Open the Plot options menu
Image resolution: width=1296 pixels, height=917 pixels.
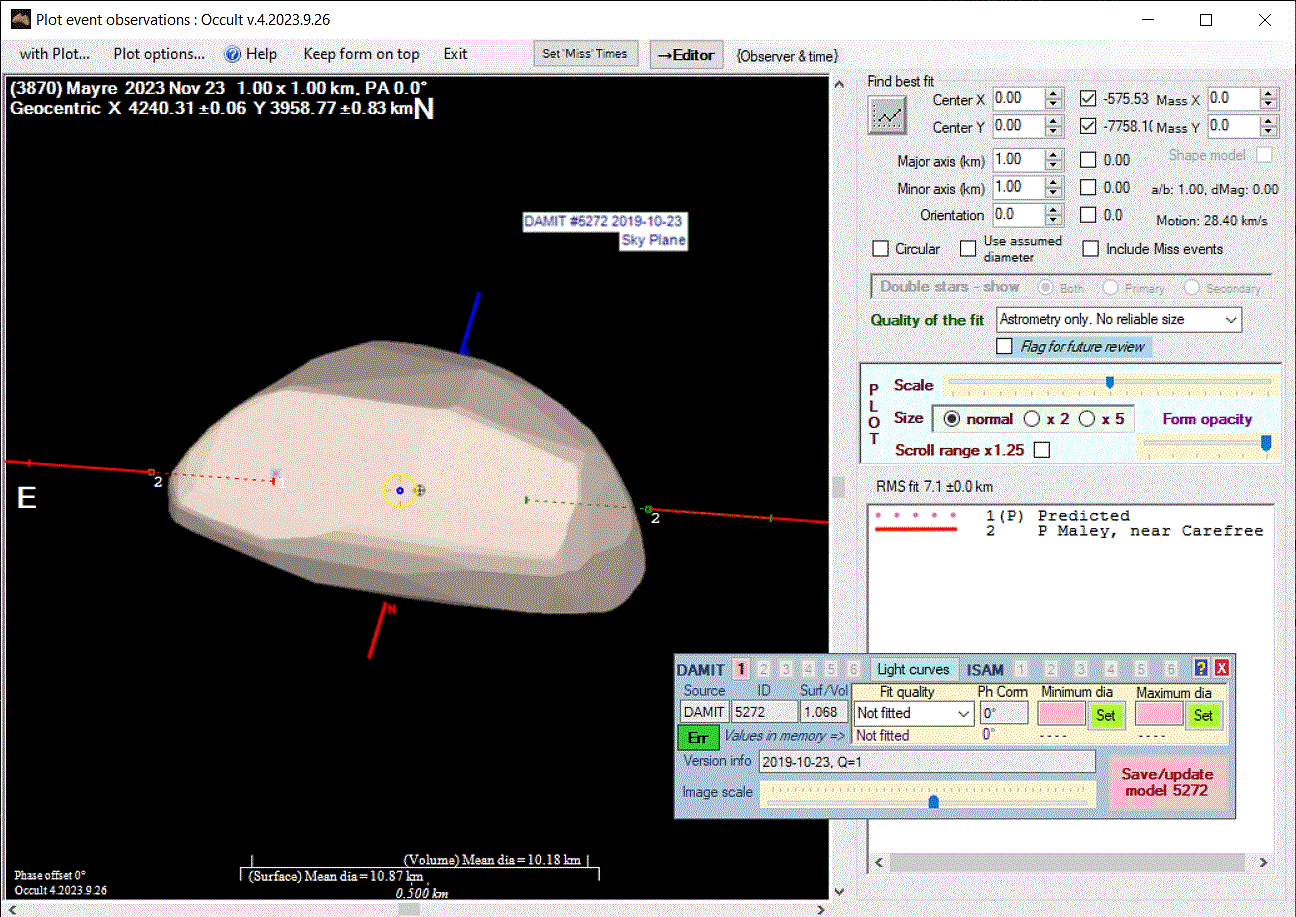tap(159, 54)
